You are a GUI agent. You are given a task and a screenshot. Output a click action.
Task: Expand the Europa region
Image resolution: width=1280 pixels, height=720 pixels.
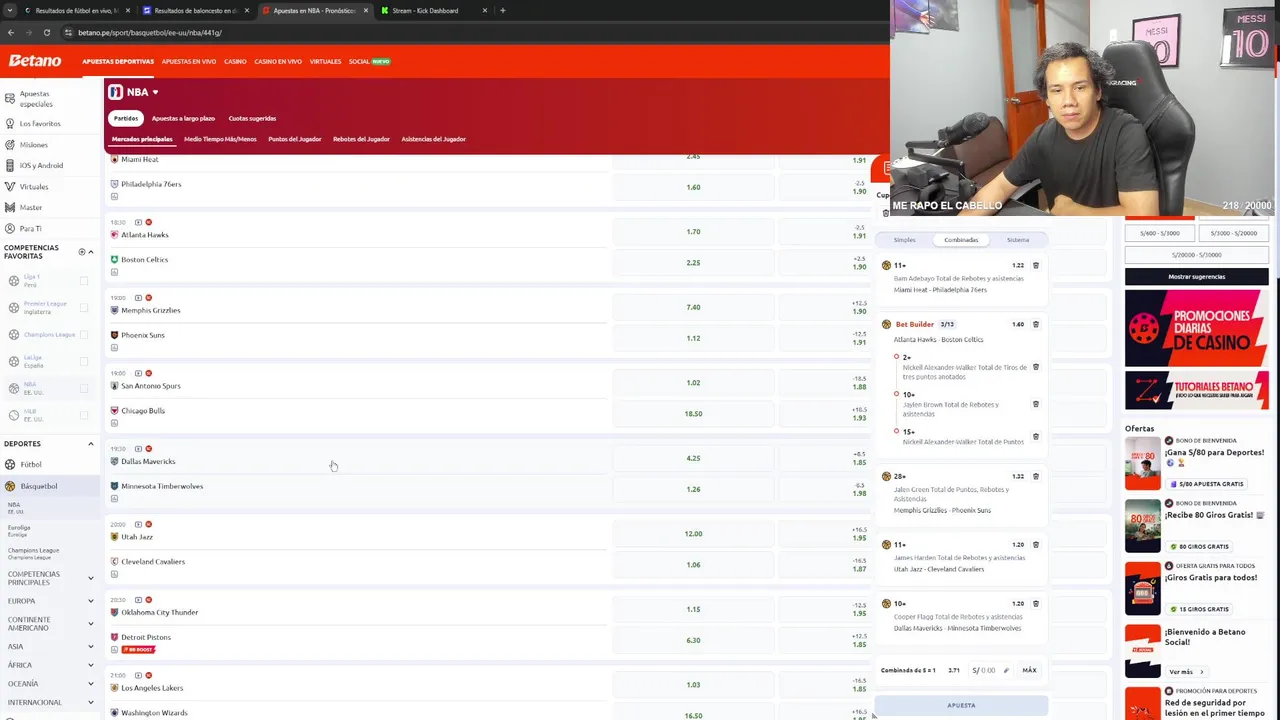[91, 601]
